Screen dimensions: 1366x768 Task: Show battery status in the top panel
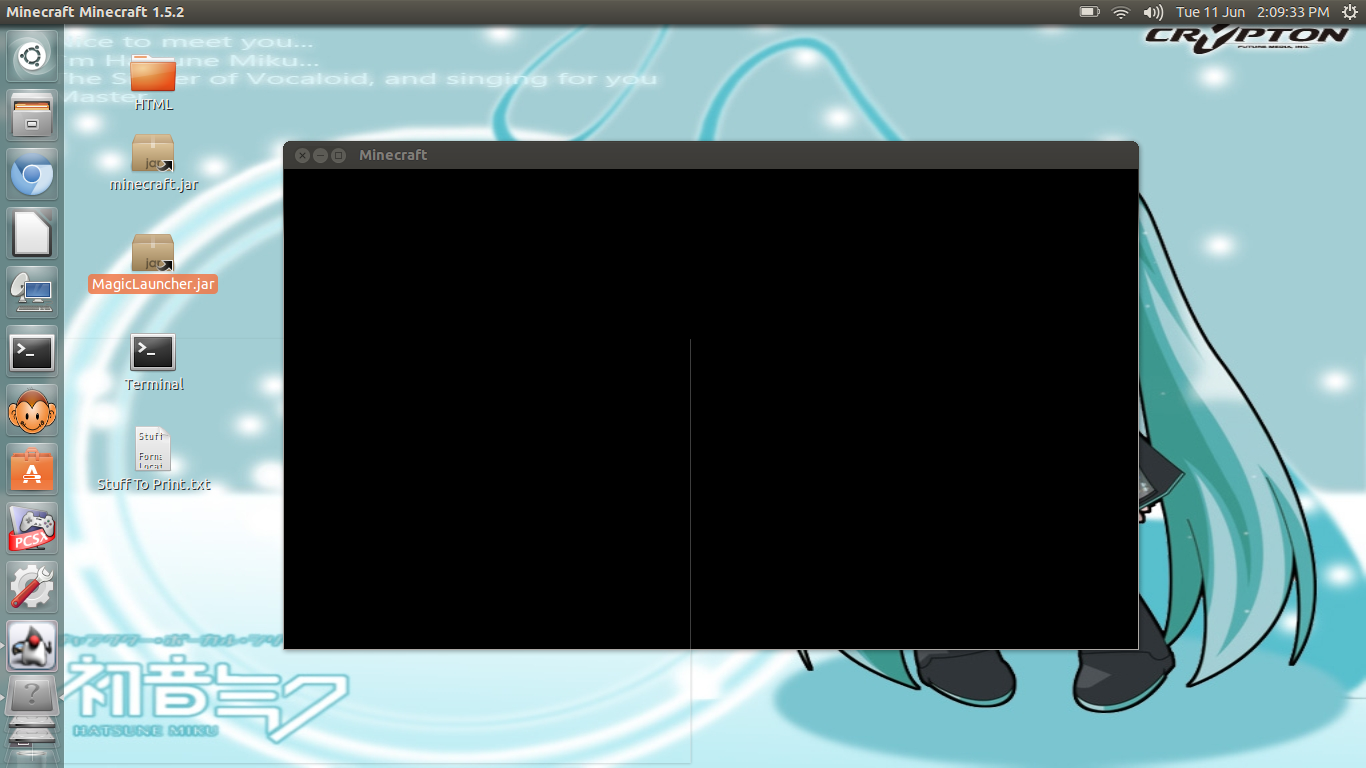[1089, 12]
